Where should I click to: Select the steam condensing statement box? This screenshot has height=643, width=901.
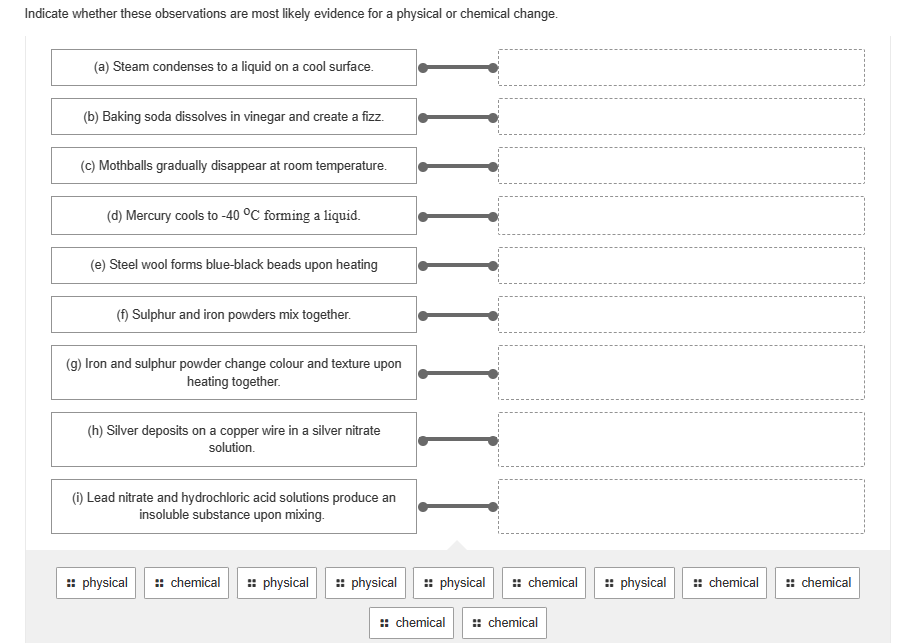click(233, 67)
